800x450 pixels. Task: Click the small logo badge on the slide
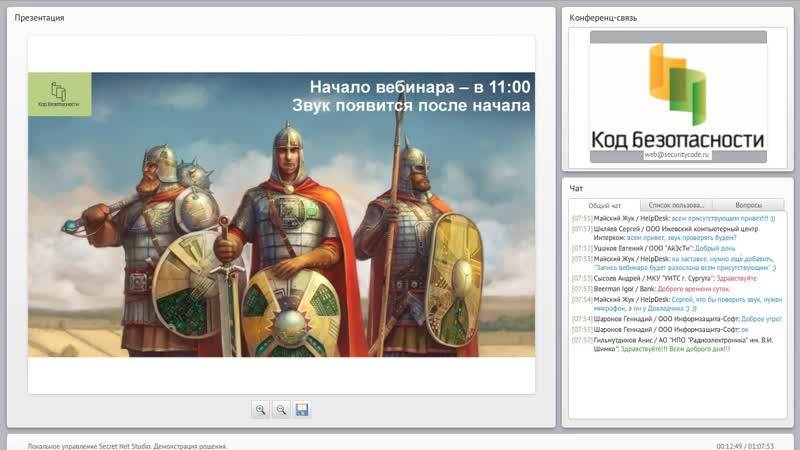click(x=60, y=94)
